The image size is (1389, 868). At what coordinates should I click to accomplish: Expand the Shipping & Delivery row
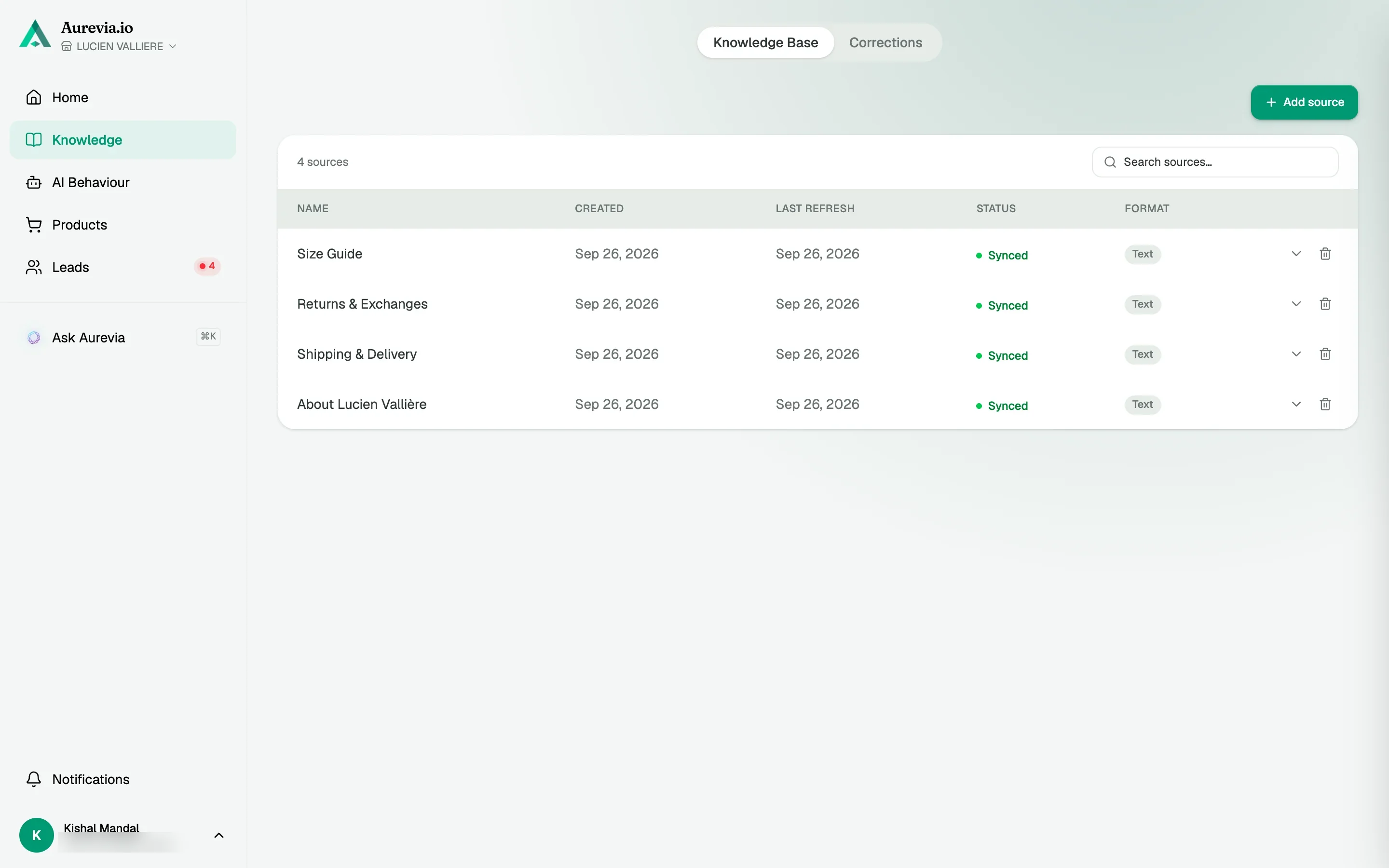[1296, 354]
